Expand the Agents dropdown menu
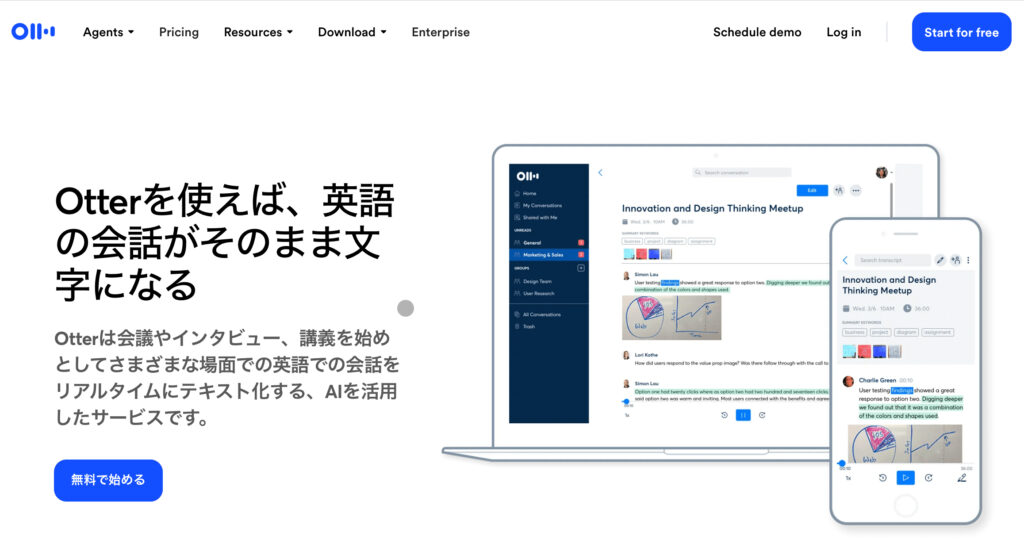 coord(108,32)
